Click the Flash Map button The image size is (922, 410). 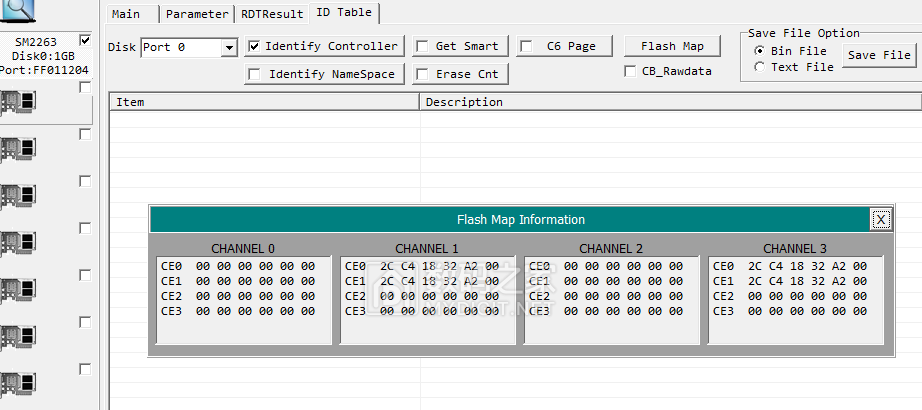pyautogui.click(x=672, y=46)
